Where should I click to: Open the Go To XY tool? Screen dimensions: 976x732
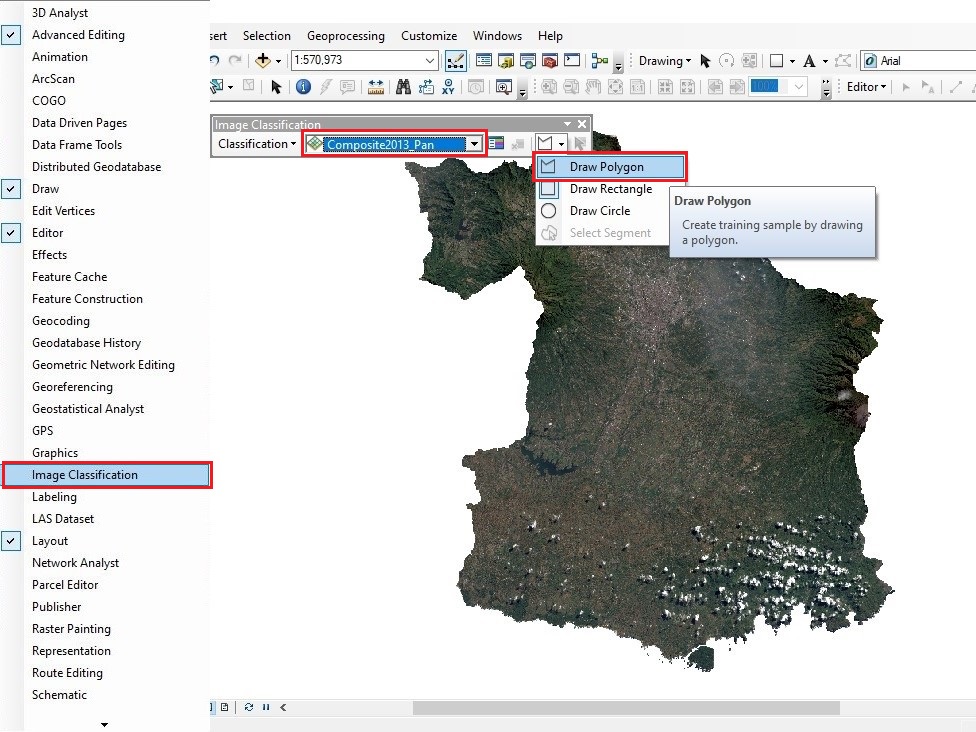point(448,87)
